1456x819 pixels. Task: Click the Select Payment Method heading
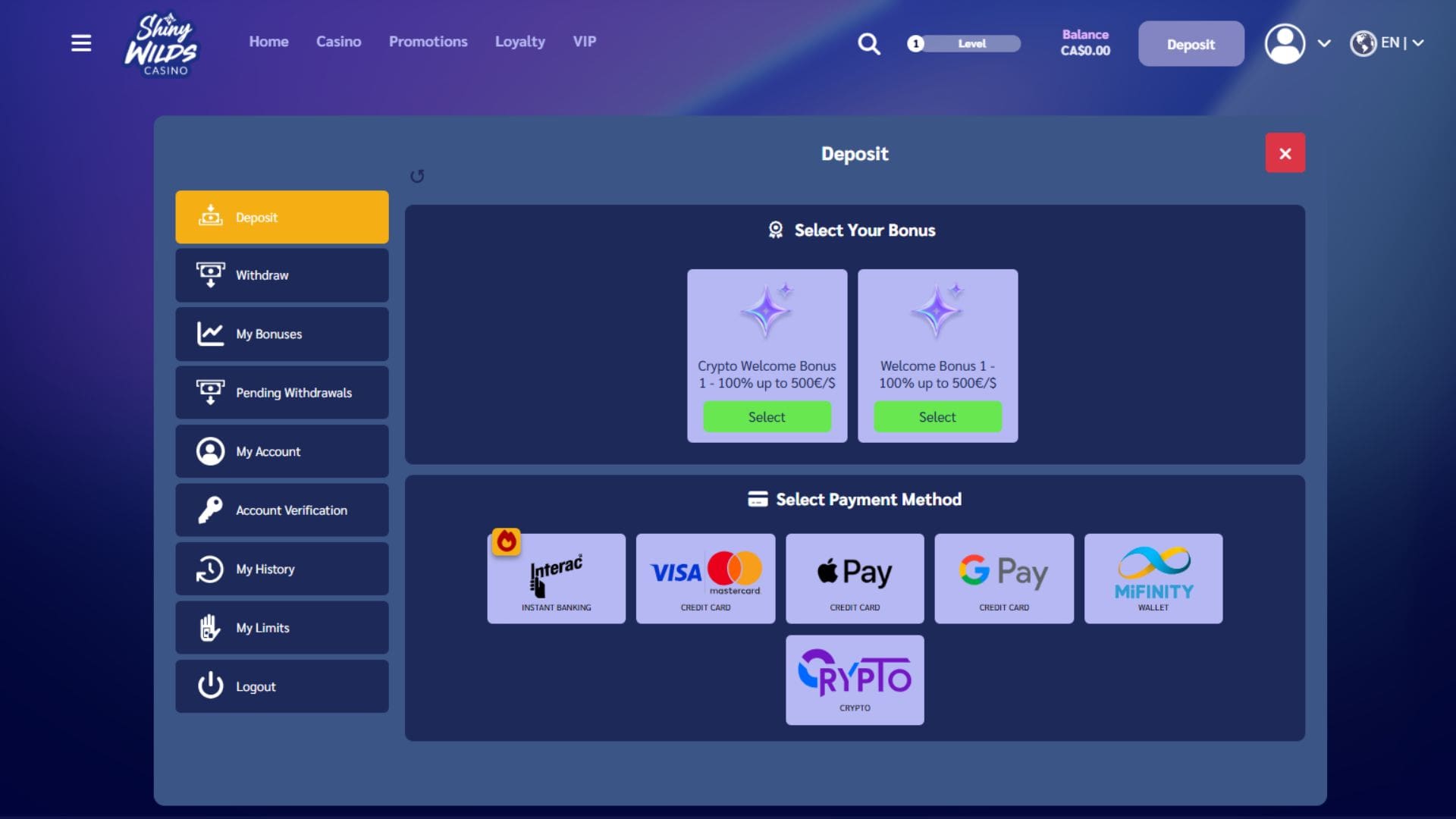coord(868,500)
